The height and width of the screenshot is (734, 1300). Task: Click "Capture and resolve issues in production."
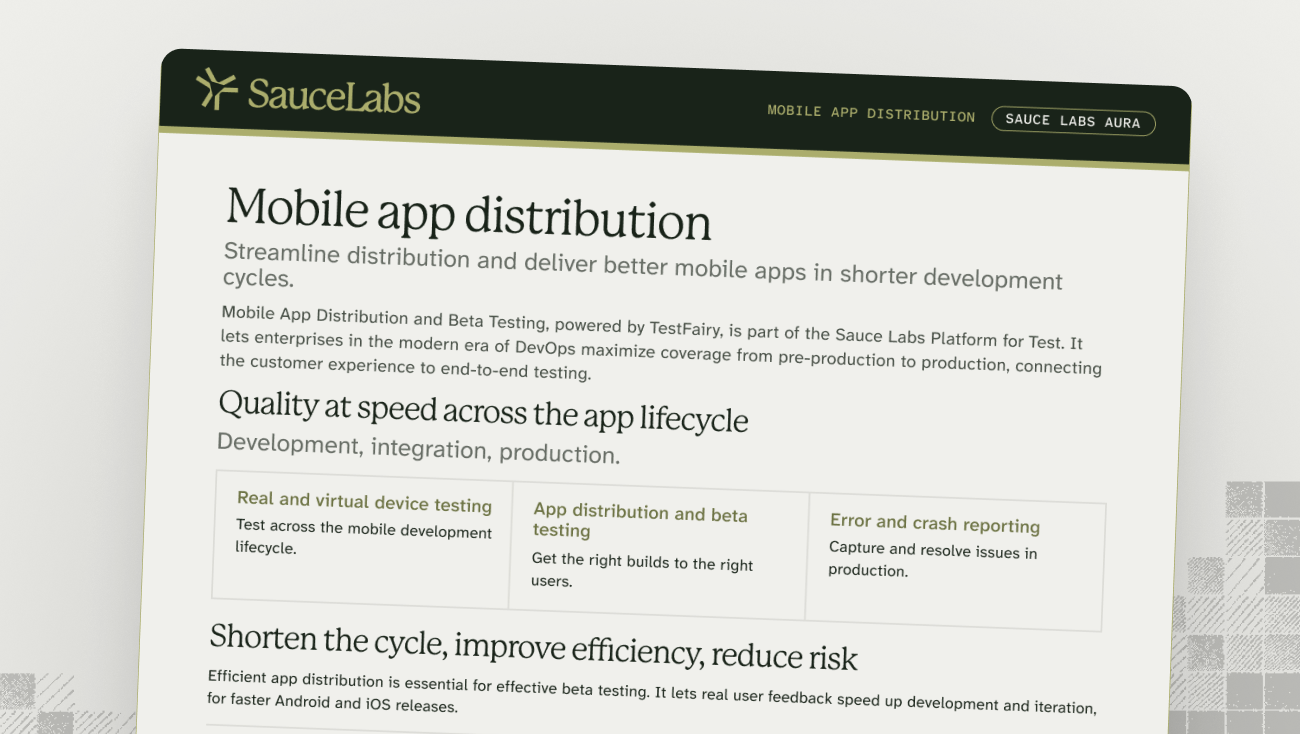click(x=932, y=560)
